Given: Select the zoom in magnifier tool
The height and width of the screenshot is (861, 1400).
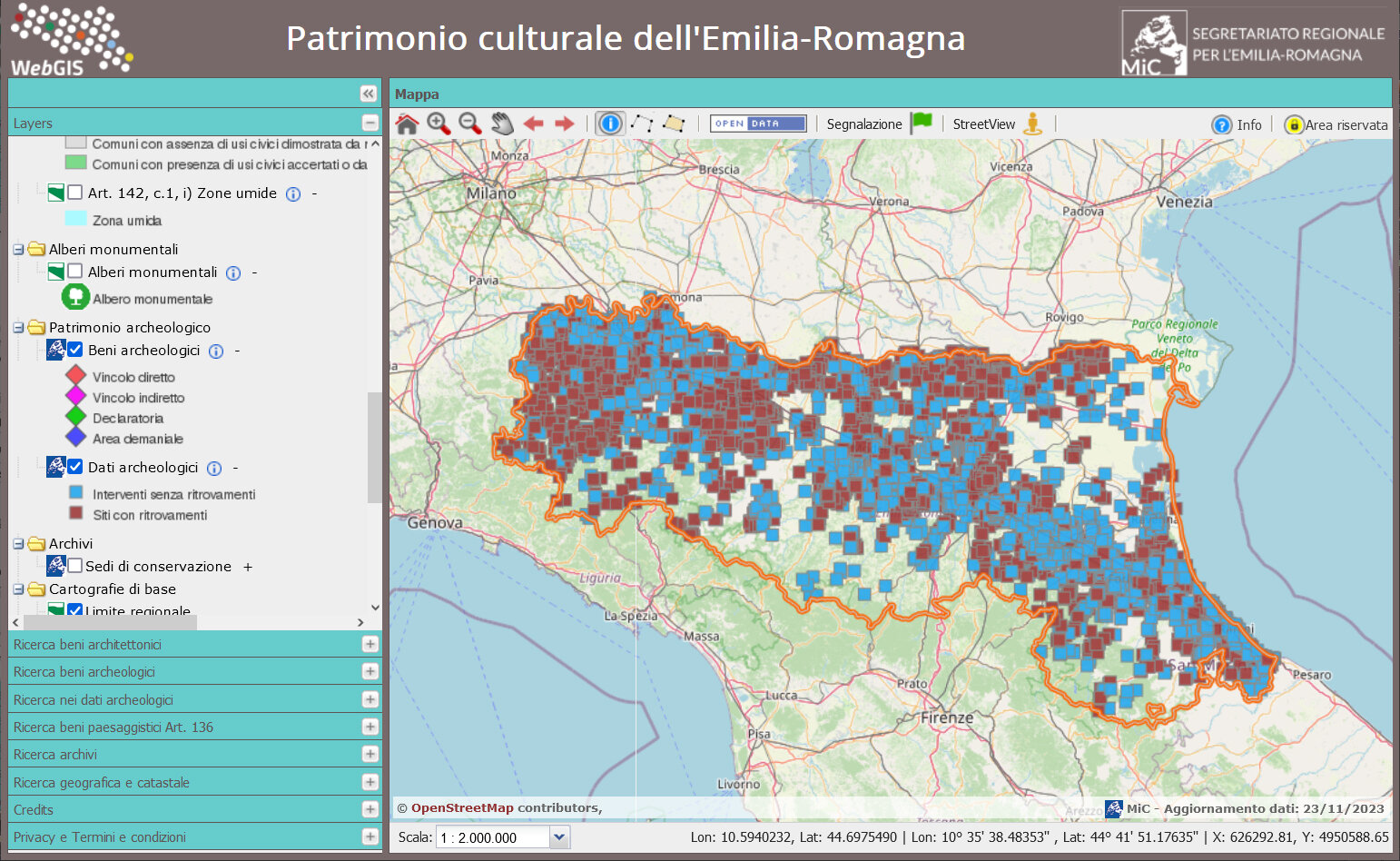Looking at the screenshot, I should pyautogui.click(x=439, y=124).
